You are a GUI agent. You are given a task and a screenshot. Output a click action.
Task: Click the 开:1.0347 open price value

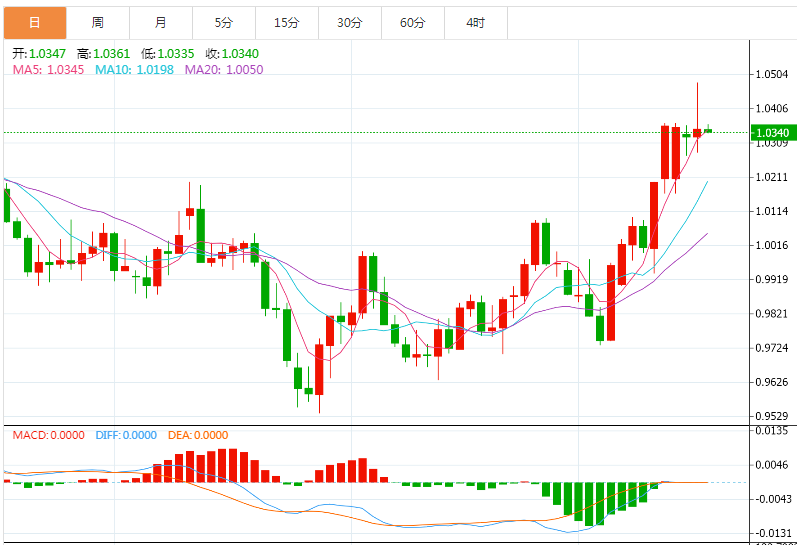click(39, 53)
